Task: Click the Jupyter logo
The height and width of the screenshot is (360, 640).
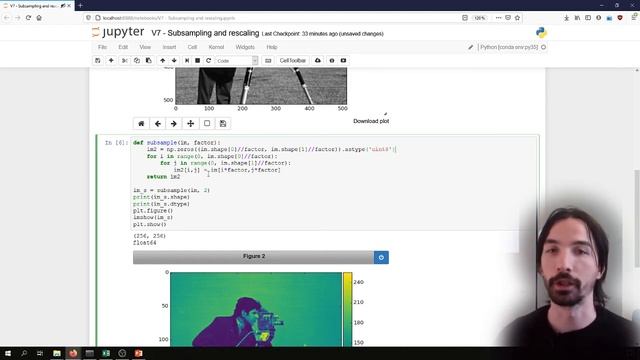Action: coord(118,32)
